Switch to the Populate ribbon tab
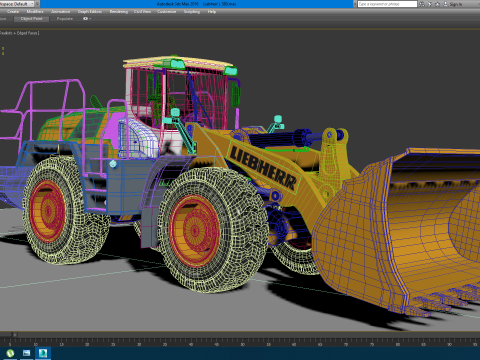 click(x=65, y=19)
